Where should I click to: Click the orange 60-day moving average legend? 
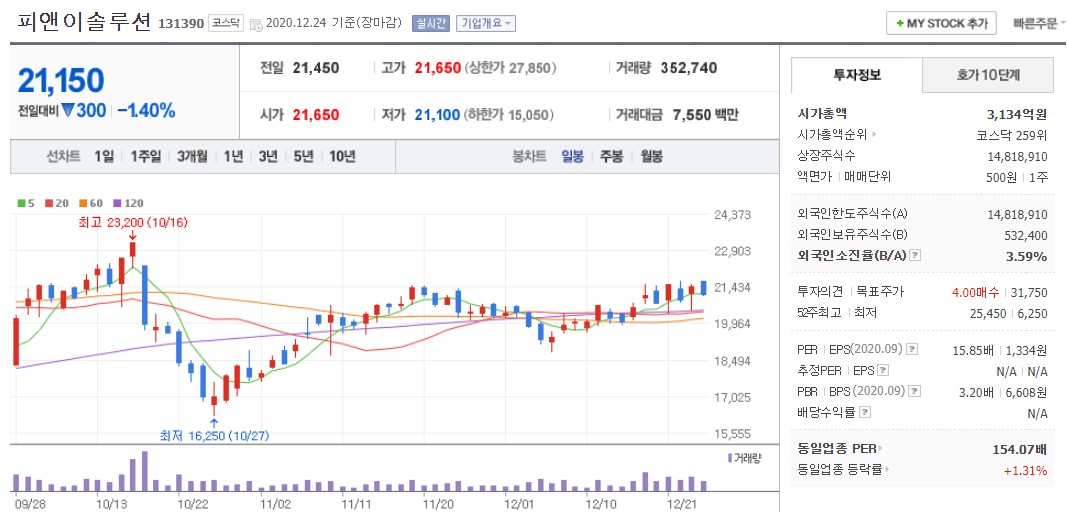click(91, 203)
